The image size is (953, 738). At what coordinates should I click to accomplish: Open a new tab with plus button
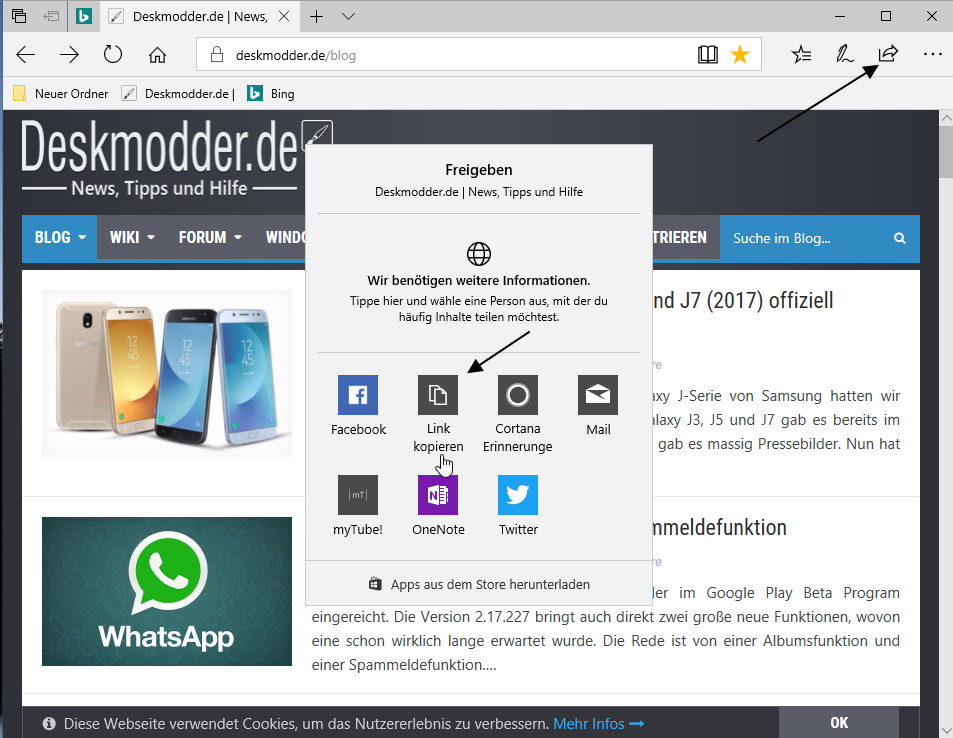tap(316, 16)
